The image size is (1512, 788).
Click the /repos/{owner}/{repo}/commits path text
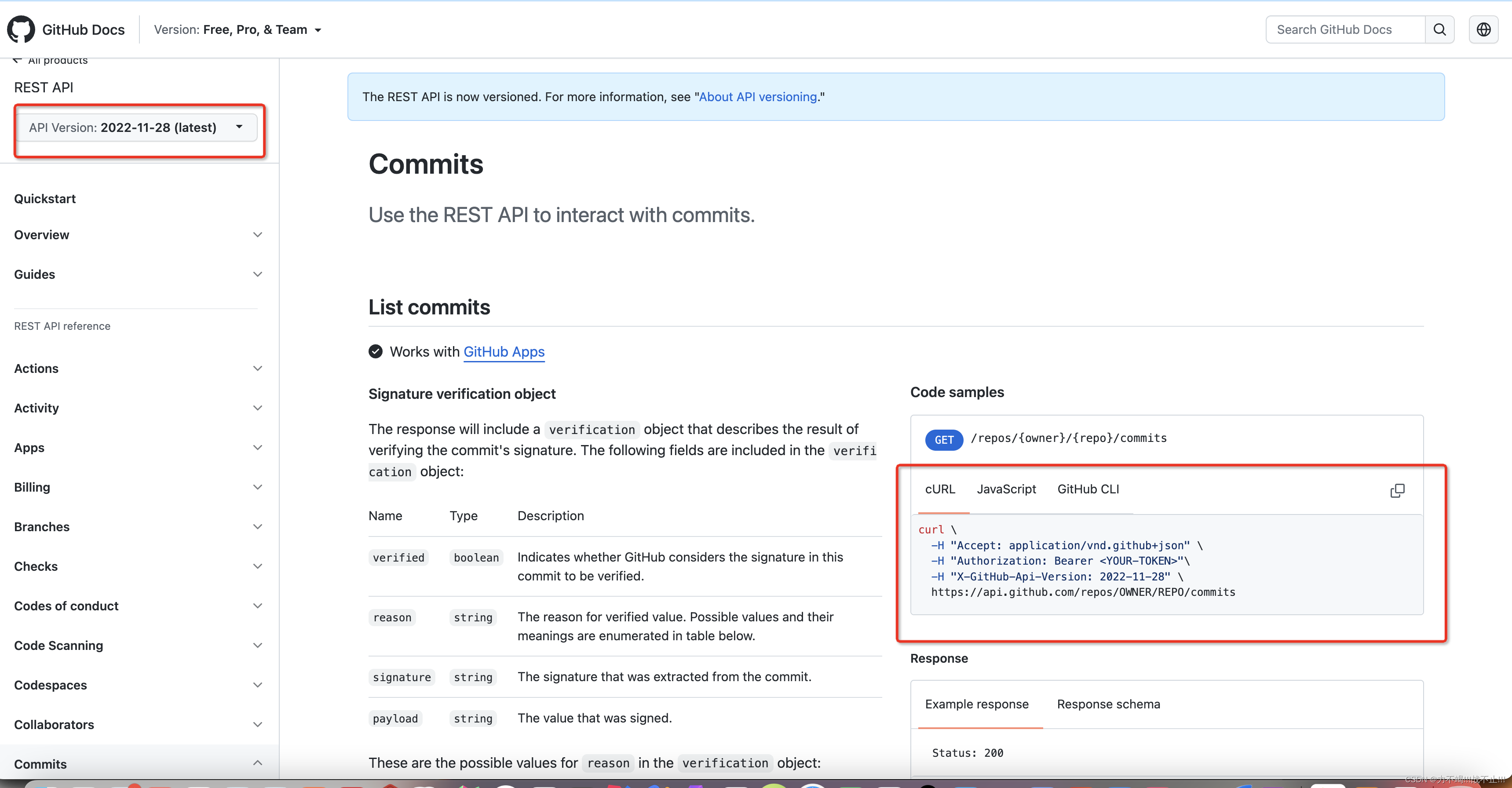(x=1068, y=438)
